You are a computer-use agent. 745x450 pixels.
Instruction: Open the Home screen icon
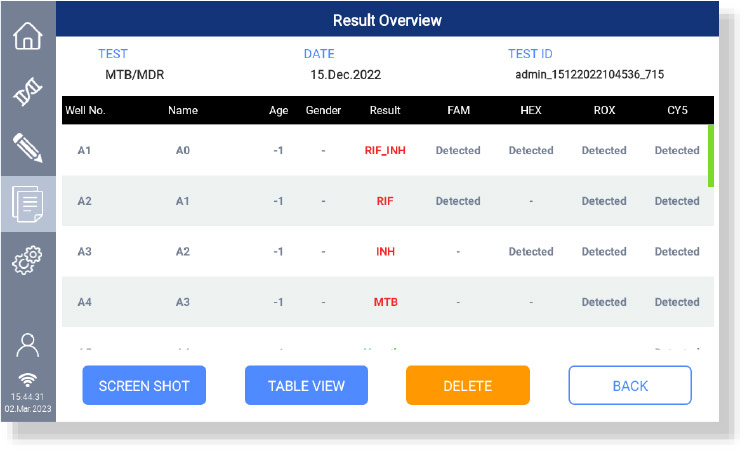click(28, 36)
